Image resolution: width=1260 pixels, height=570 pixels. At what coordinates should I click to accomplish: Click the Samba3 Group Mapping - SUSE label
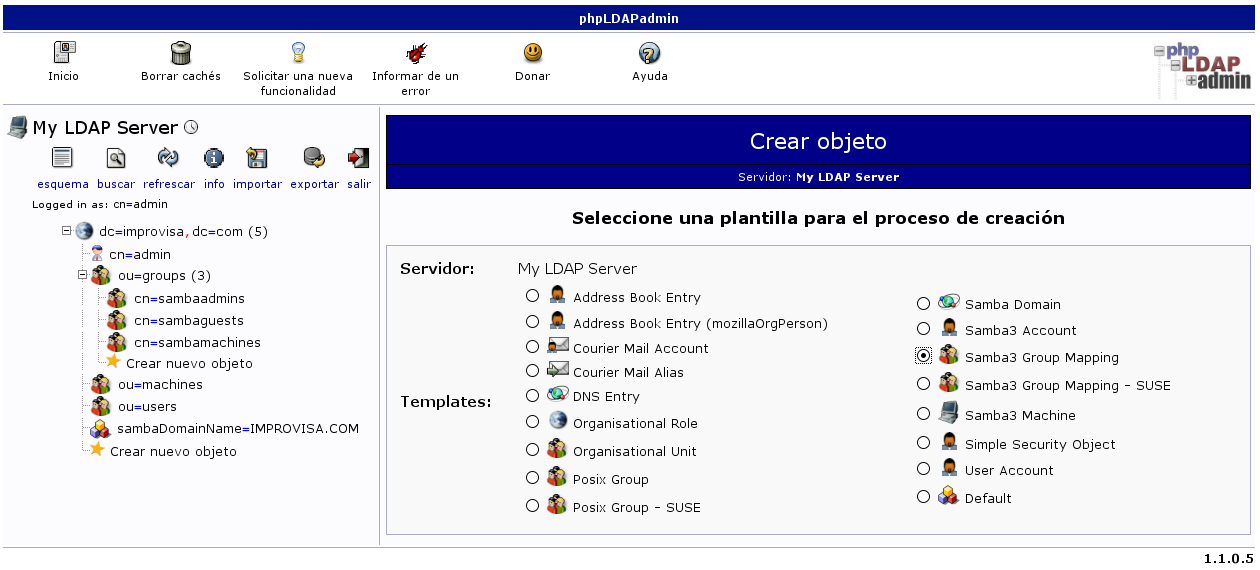(x=1067, y=386)
